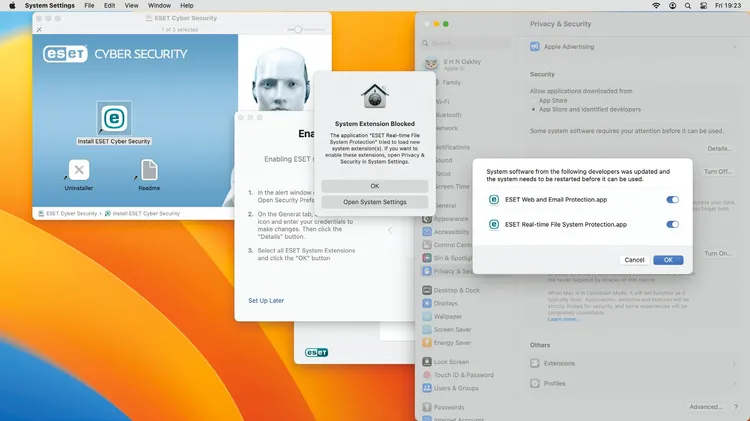Click the Advanced... button

706,407
